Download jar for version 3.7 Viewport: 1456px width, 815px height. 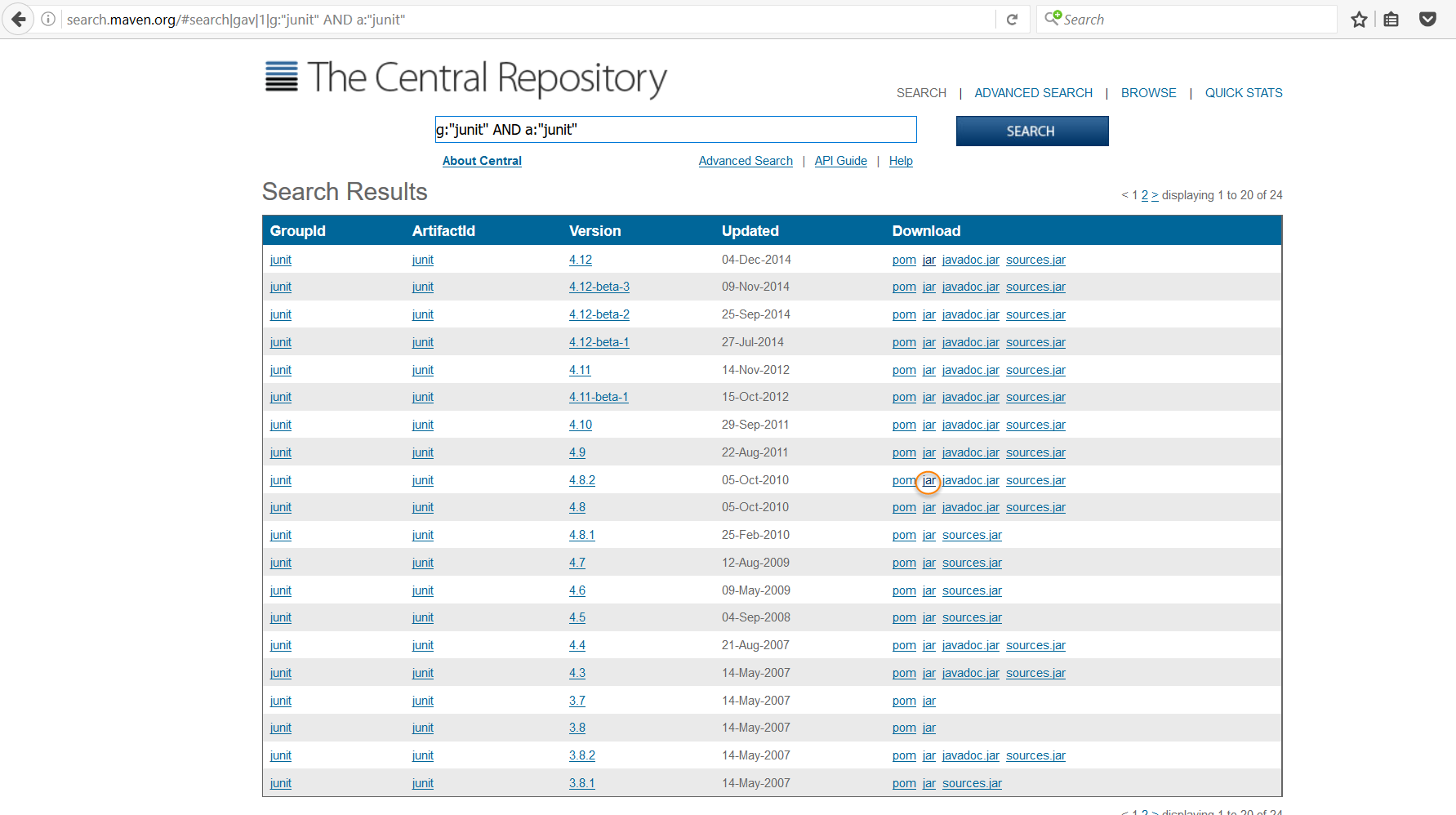(x=929, y=701)
